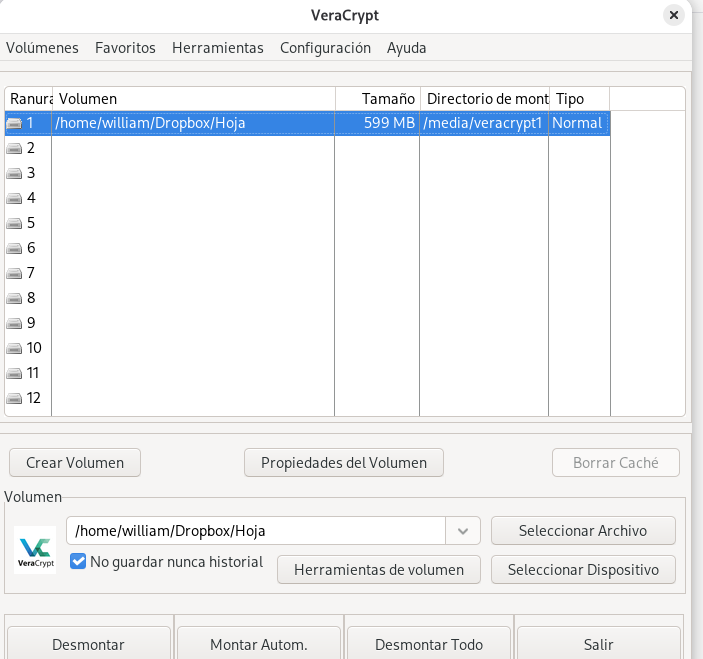703x659 pixels.
Task: Open the Volúmenes menu
Action: [x=42, y=48]
